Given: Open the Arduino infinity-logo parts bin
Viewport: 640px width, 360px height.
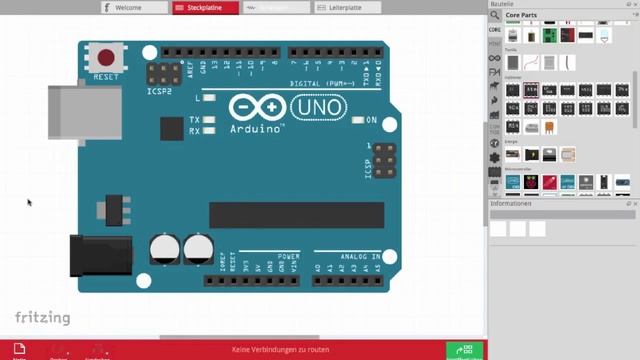Looking at the screenshot, I should pos(494,58).
